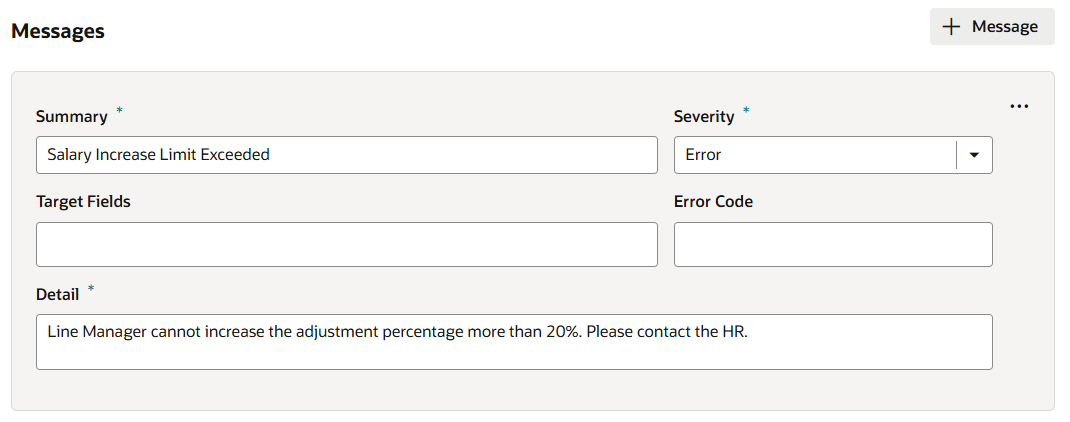Click the Messages section heading

(x=58, y=31)
